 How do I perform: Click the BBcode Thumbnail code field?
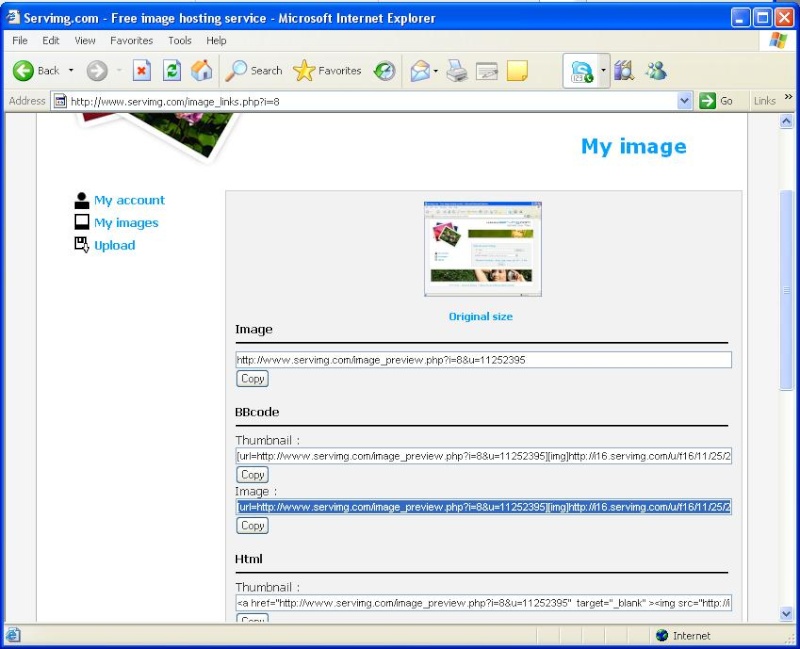[x=484, y=456]
